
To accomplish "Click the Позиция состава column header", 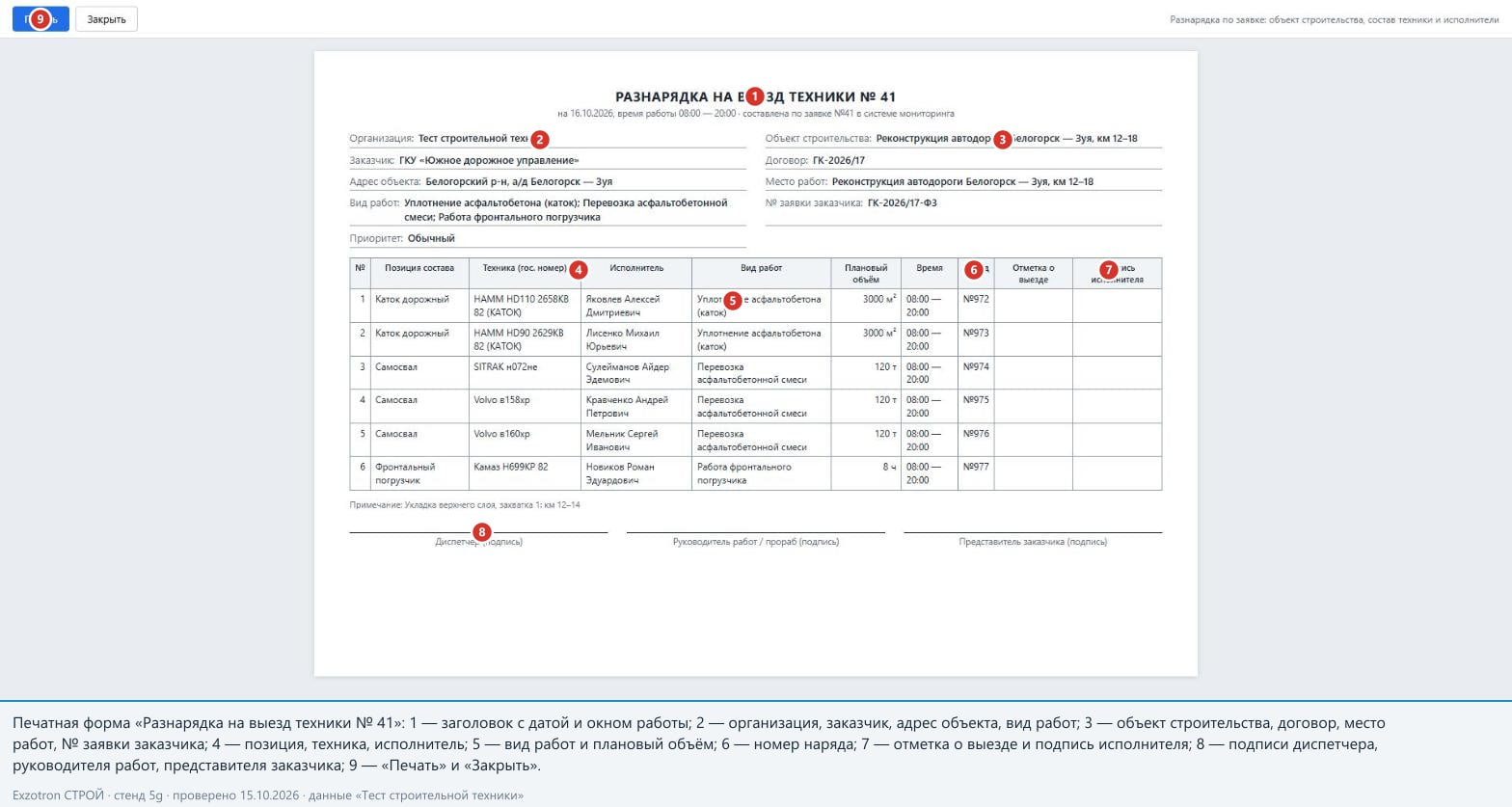I will [419, 274].
